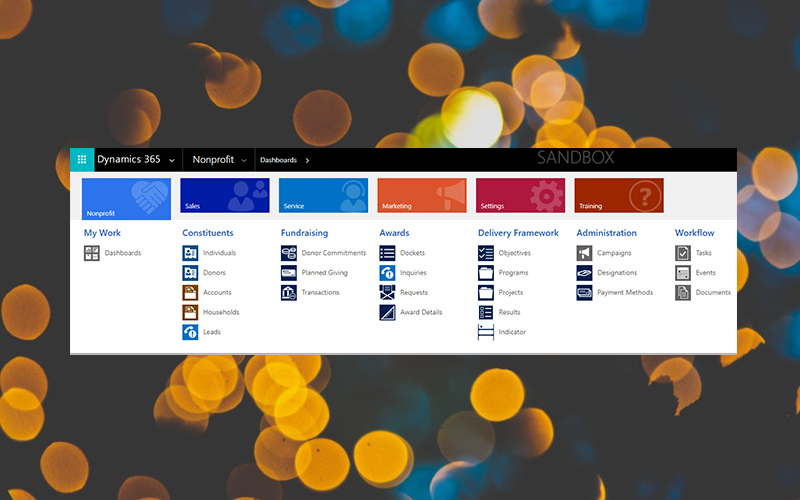800x500 pixels.
Task: Open the Inquiries link
Action: click(413, 273)
